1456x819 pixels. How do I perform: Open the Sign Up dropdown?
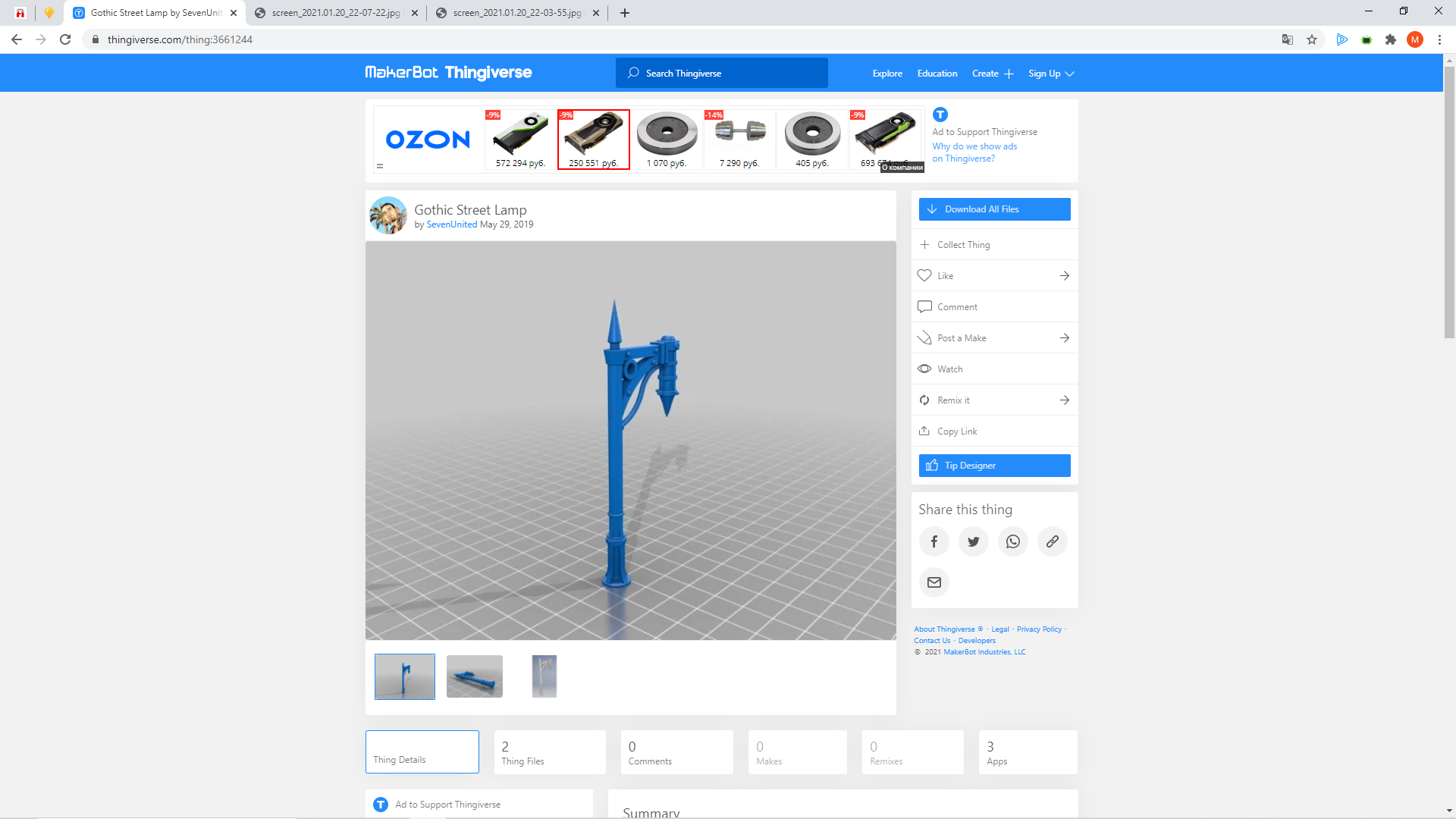1051,74
